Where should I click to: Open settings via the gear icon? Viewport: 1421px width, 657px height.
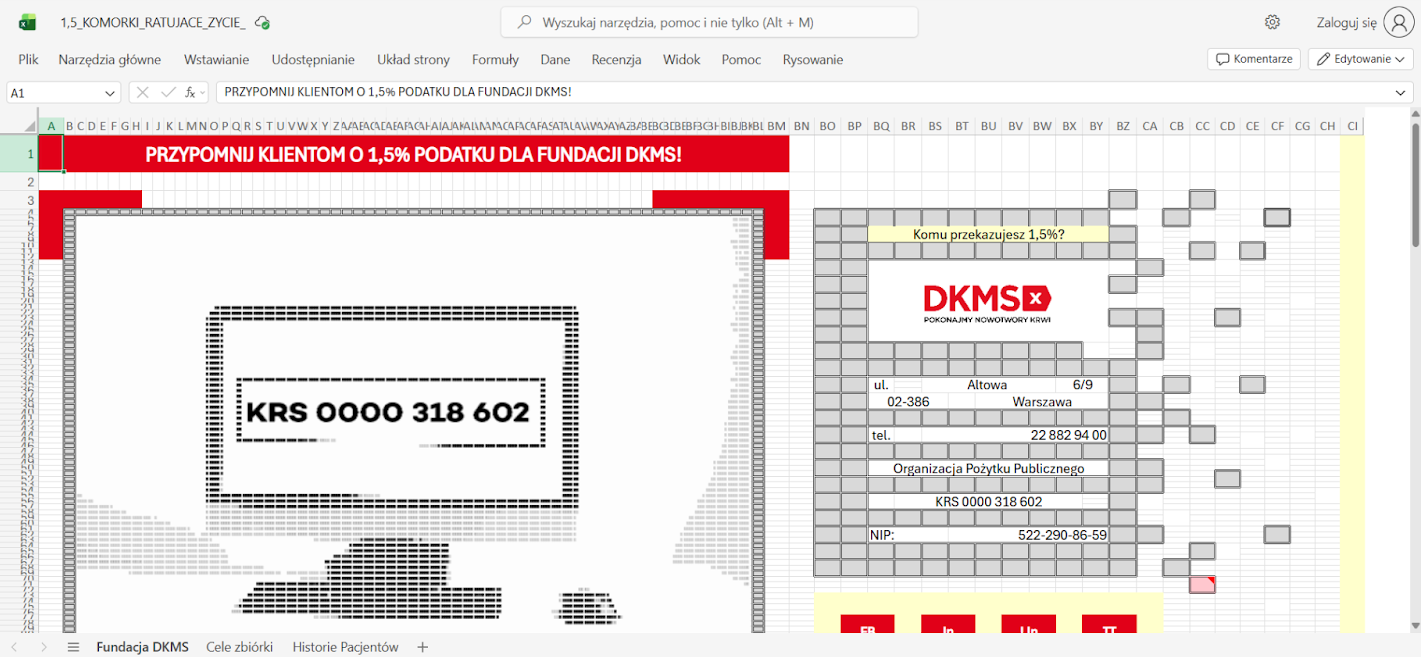[1272, 22]
